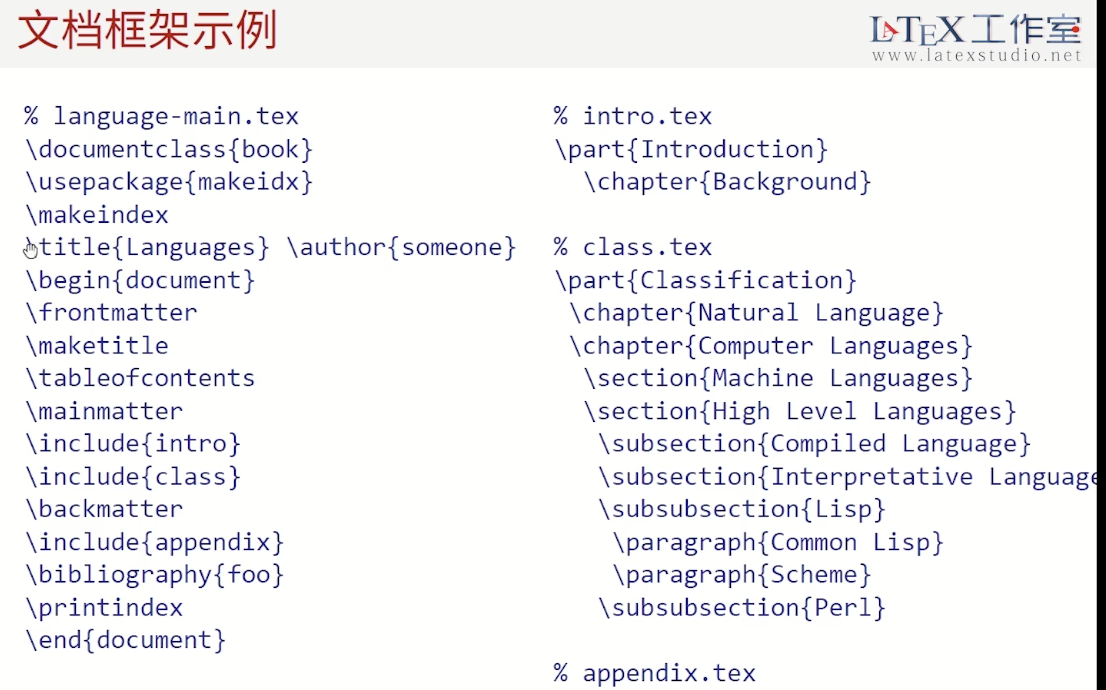The image size is (1106, 690).
Task: Select the \part{Classification} line
Action: pos(705,280)
